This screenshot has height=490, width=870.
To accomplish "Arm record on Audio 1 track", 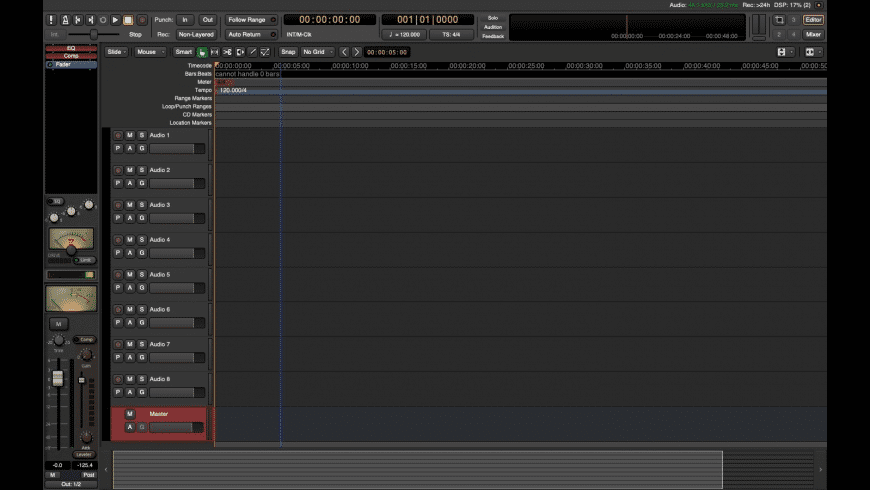I will [x=118, y=135].
